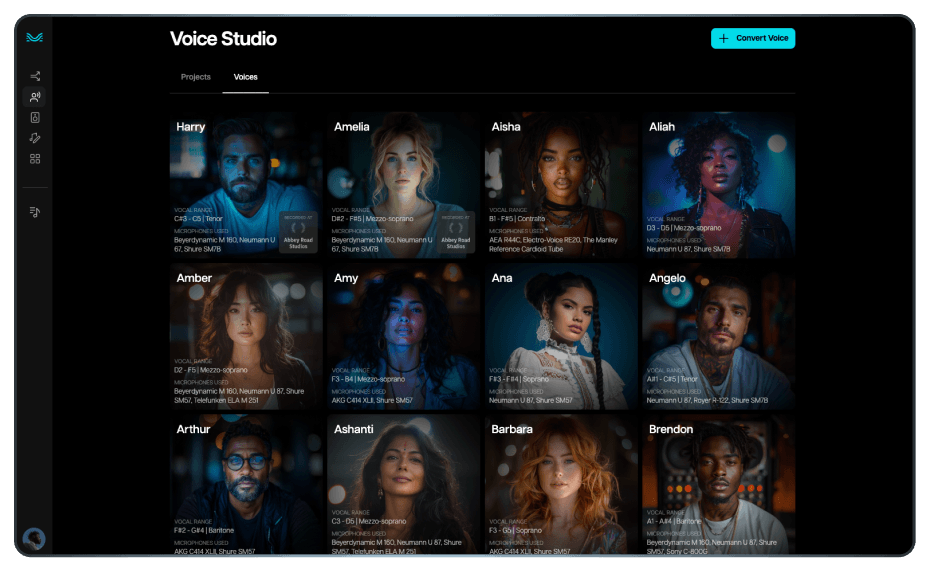Open the shuffle arrows sidebar icon
930x572 pixels.
coord(35,76)
